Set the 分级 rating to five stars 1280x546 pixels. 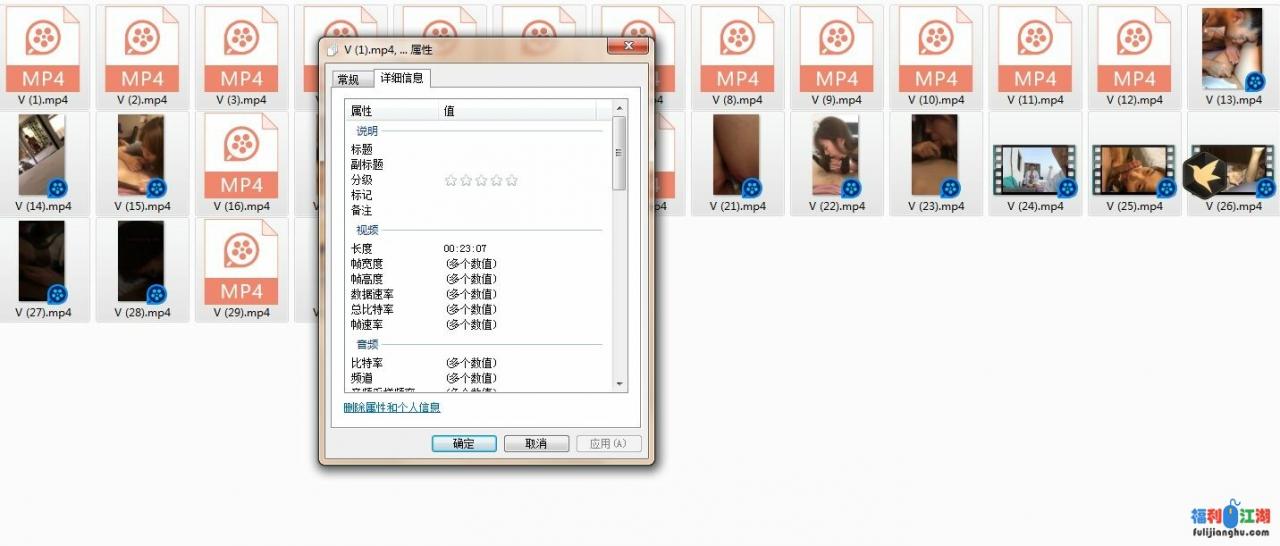(512, 180)
